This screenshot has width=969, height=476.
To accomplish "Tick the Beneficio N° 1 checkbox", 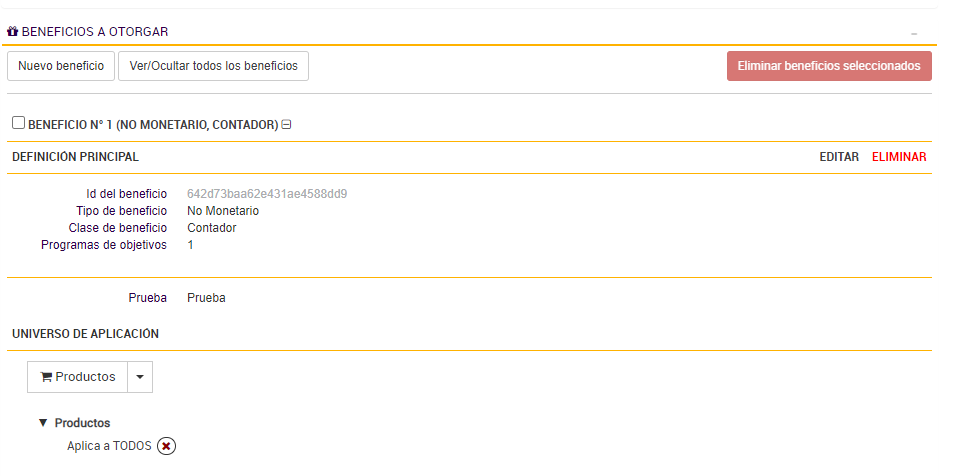I will pos(18,123).
